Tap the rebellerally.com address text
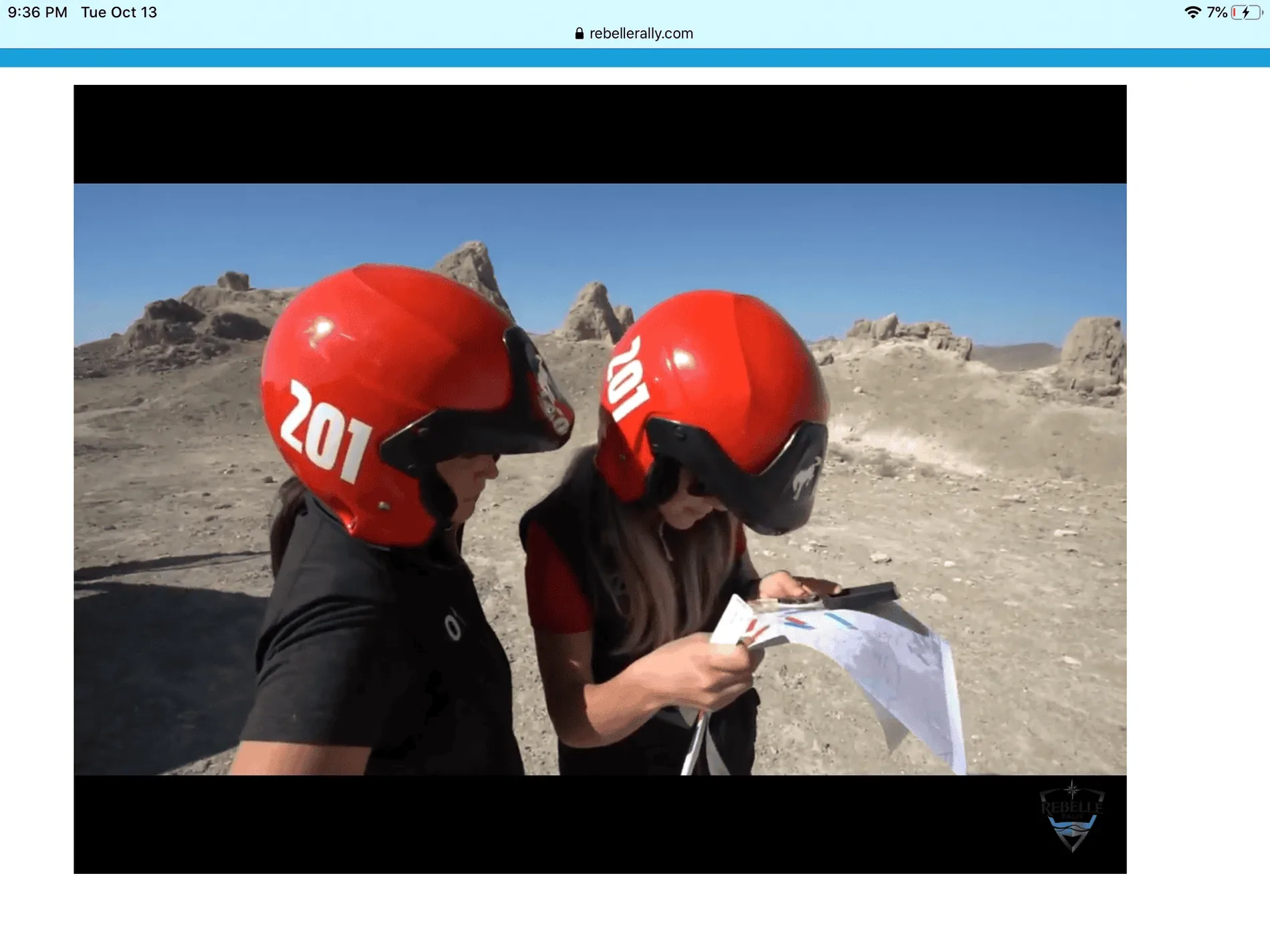Viewport: 1270px width, 952px height. [x=640, y=33]
